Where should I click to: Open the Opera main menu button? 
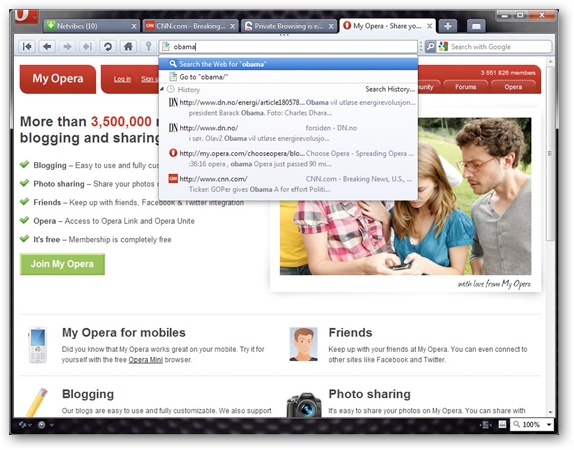click(26, 16)
